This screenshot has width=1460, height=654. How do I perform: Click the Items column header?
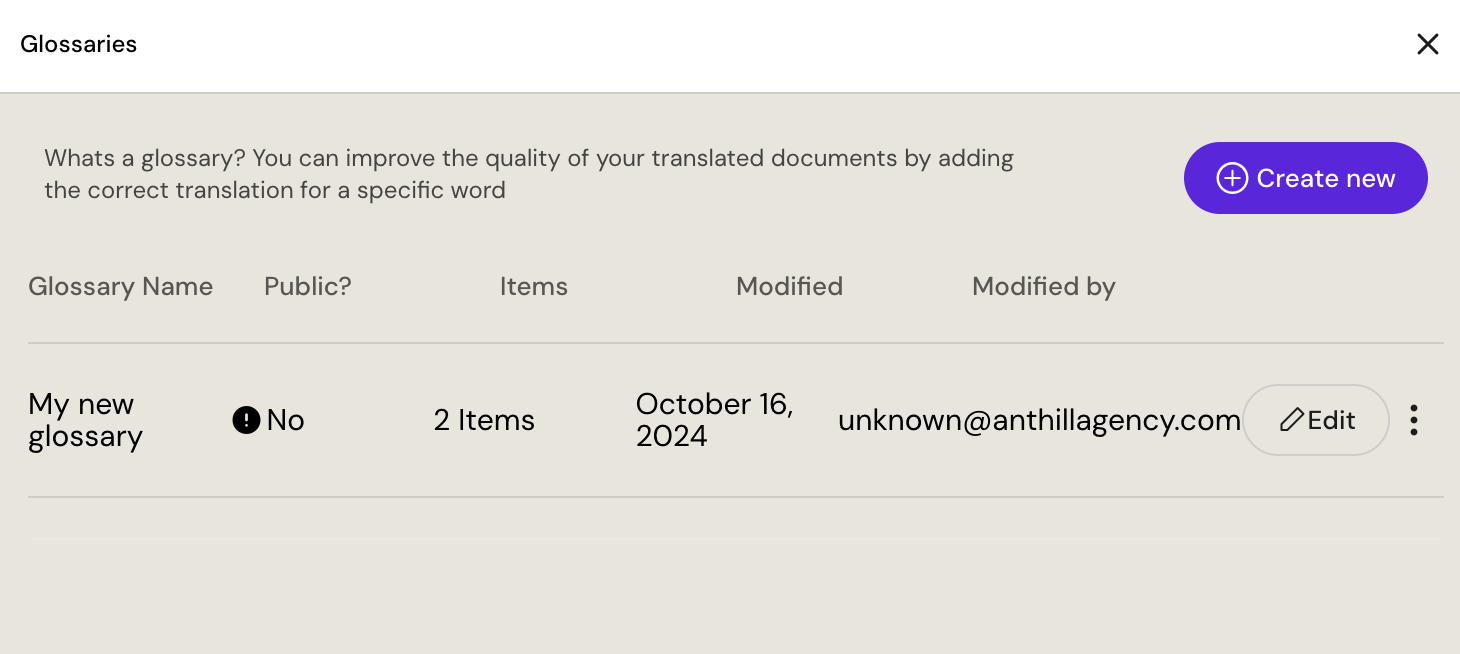point(533,286)
